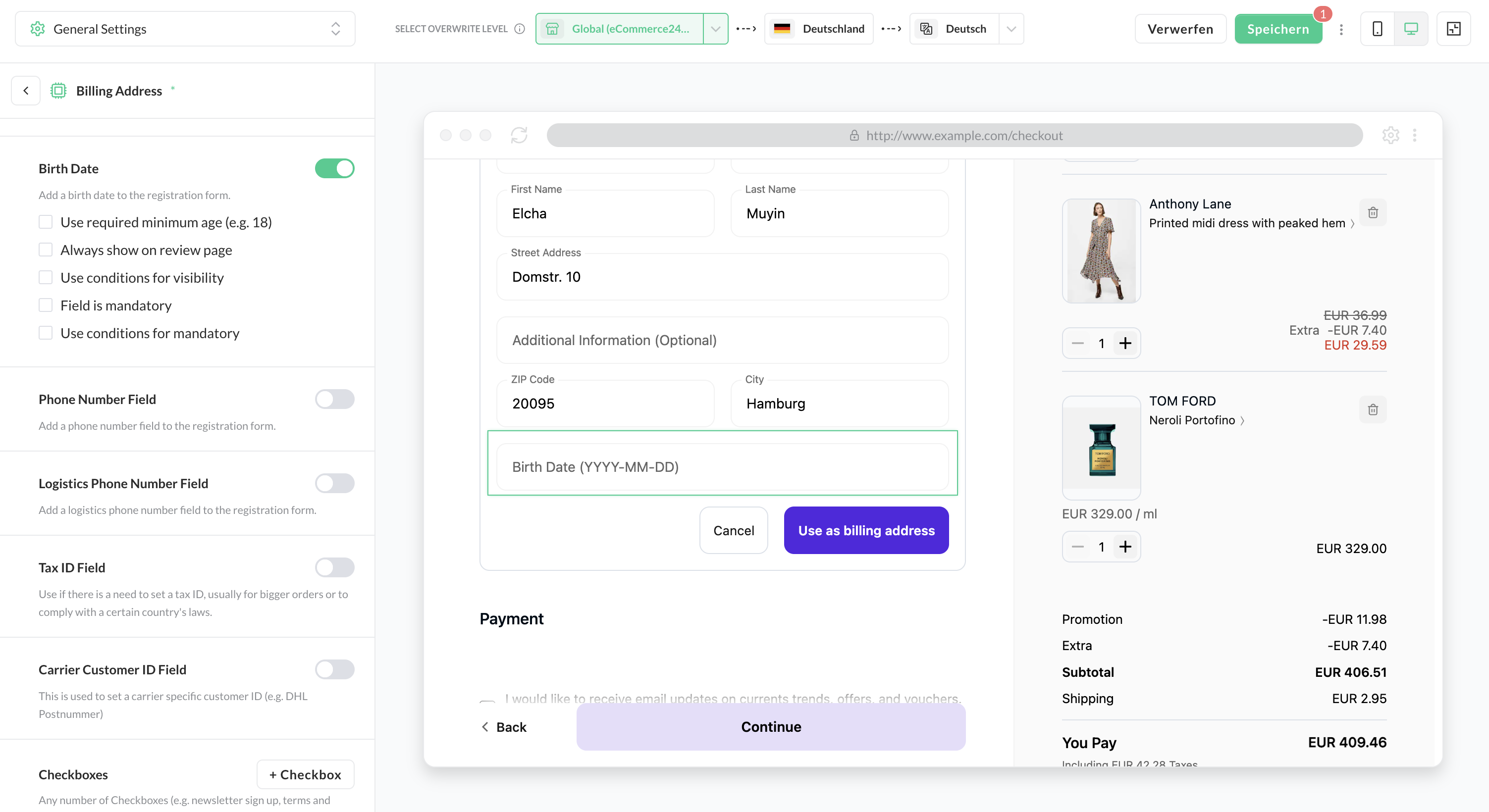
Task: Click the + Checkbox button
Action: 305,774
